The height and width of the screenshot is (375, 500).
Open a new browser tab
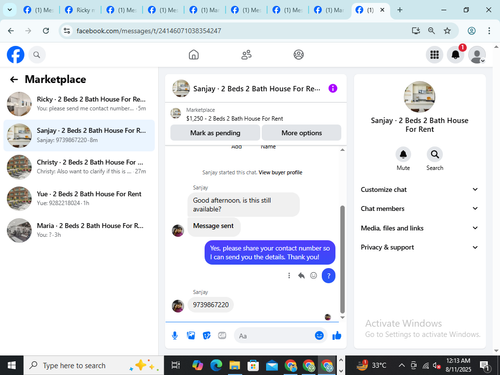[400, 10]
